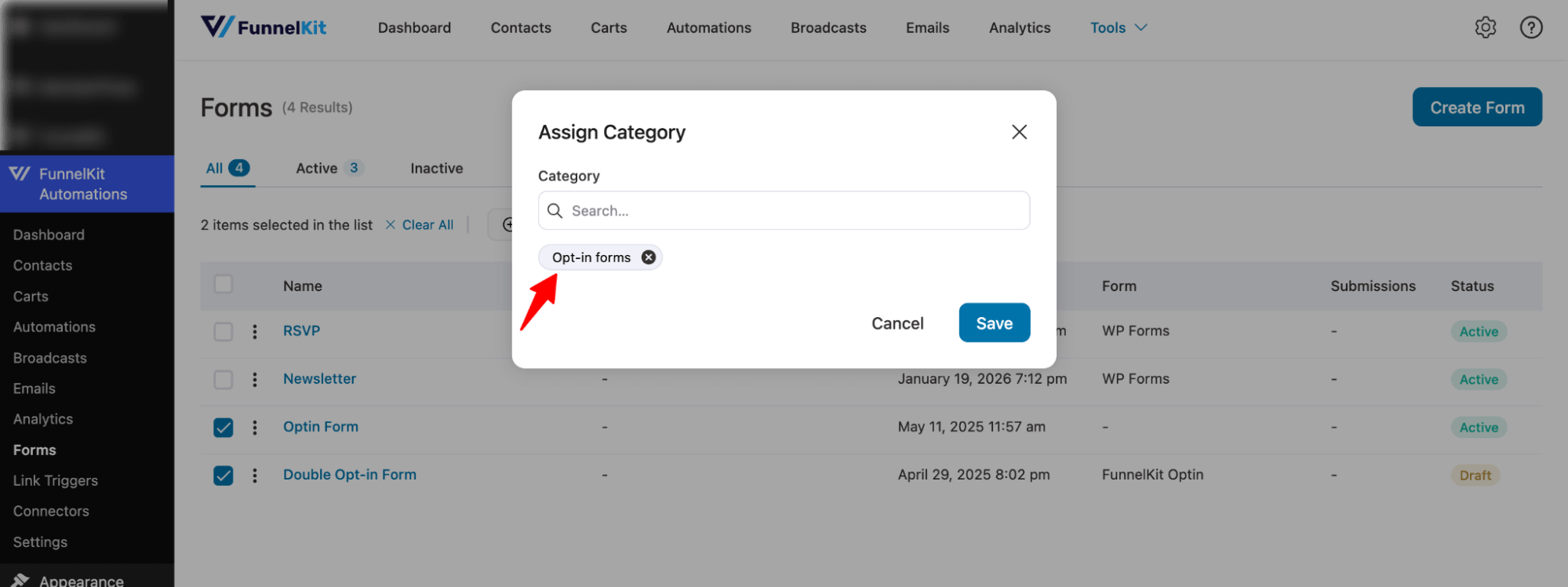Click the Save button in the dialog
Image resolution: width=1568 pixels, height=587 pixels.
coord(994,323)
